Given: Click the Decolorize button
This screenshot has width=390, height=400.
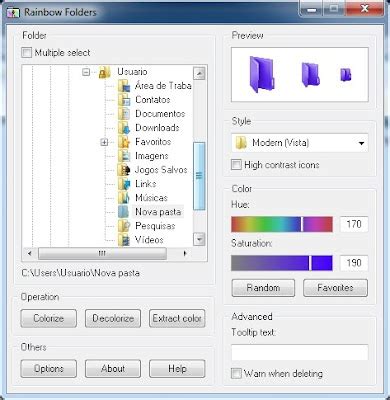Looking at the screenshot, I should pyautogui.click(x=113, y=318).
